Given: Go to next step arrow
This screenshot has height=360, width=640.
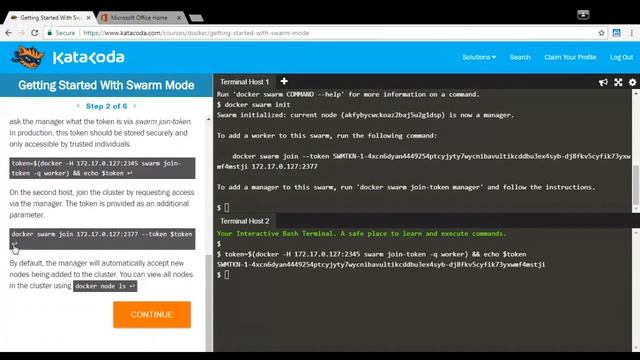Looking at the screenshot, I should click(x=135, y=106).
